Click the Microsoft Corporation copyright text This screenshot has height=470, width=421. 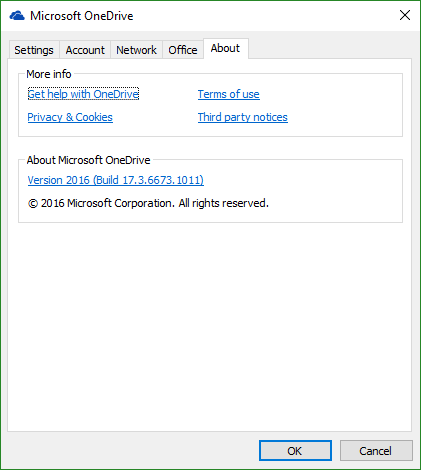148,203
